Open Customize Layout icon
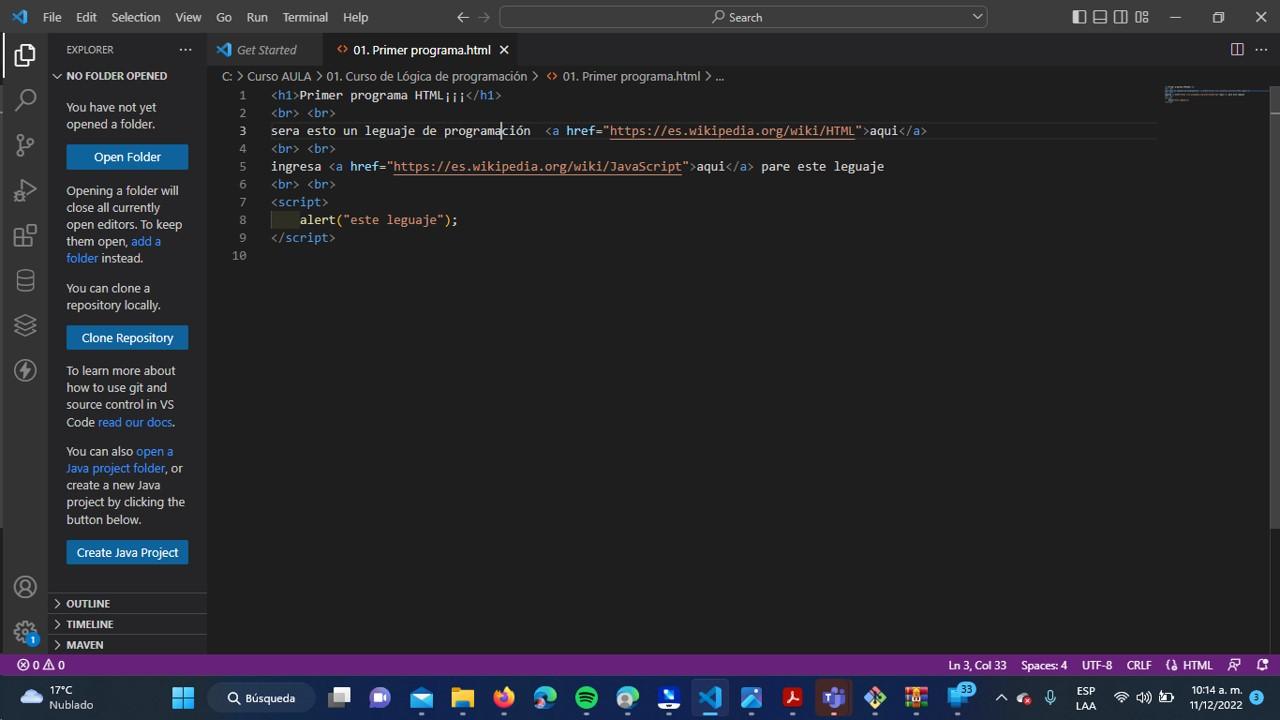 [1142, 17]
